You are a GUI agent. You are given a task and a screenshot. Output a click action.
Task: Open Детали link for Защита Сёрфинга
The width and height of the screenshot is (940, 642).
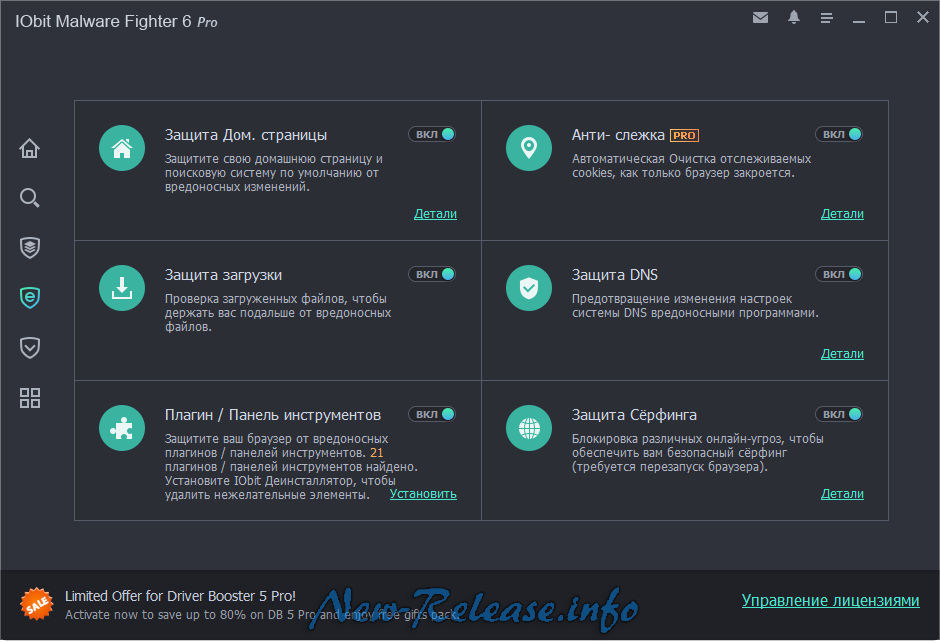pos(842,494)
